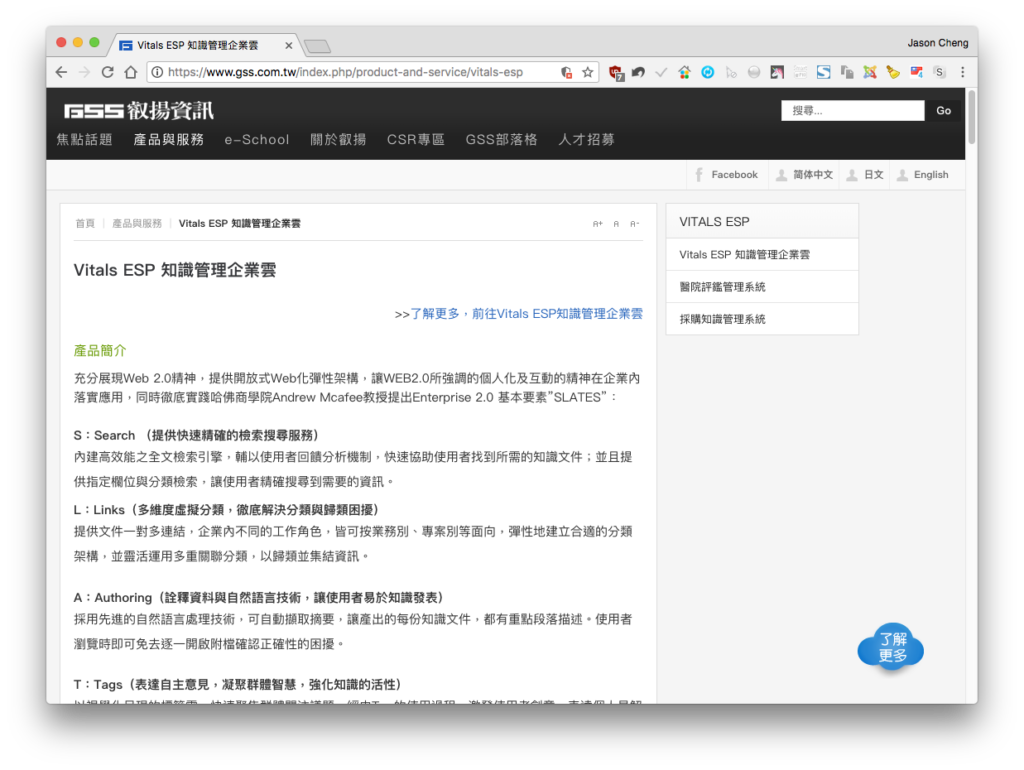Open the Facebook link

(727, 175)
